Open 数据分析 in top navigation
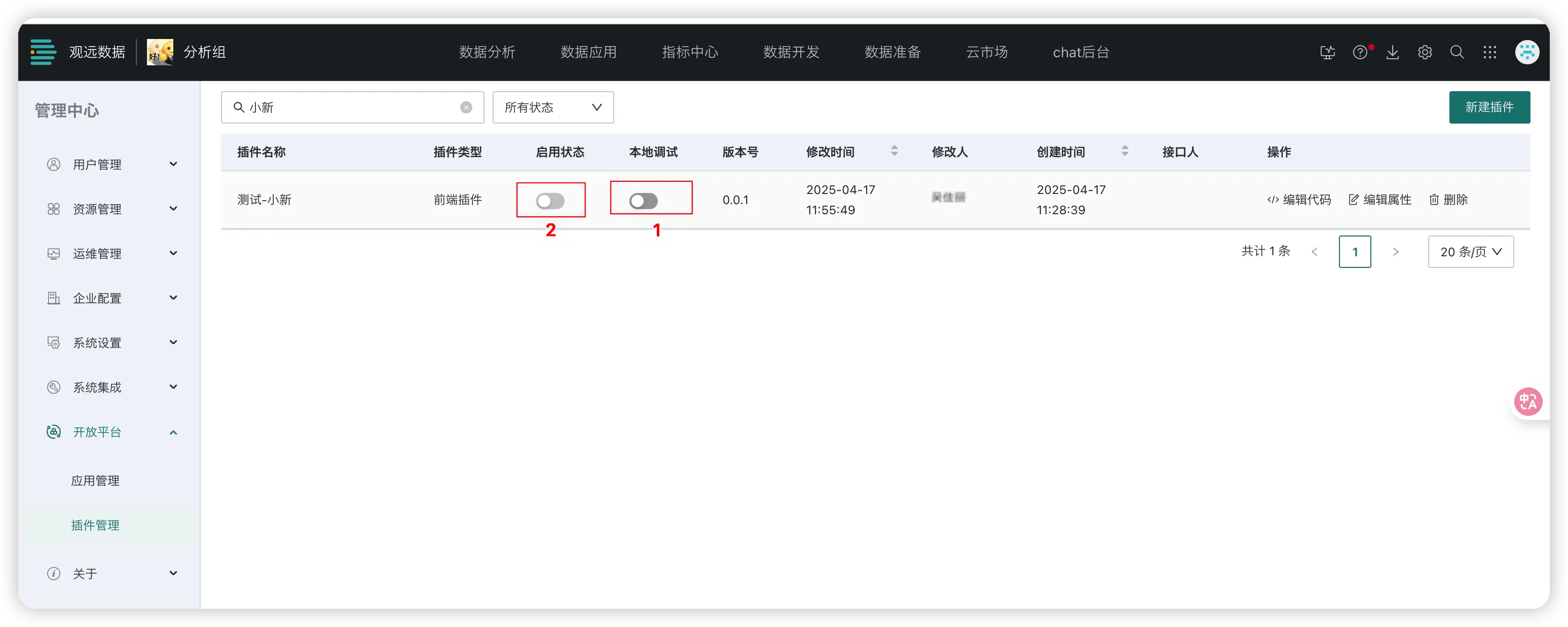 point(487,52)
